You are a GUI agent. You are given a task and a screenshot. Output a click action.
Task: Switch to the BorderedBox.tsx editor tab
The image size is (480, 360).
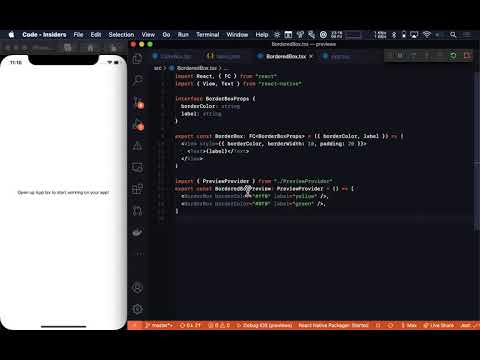[285, 56]
